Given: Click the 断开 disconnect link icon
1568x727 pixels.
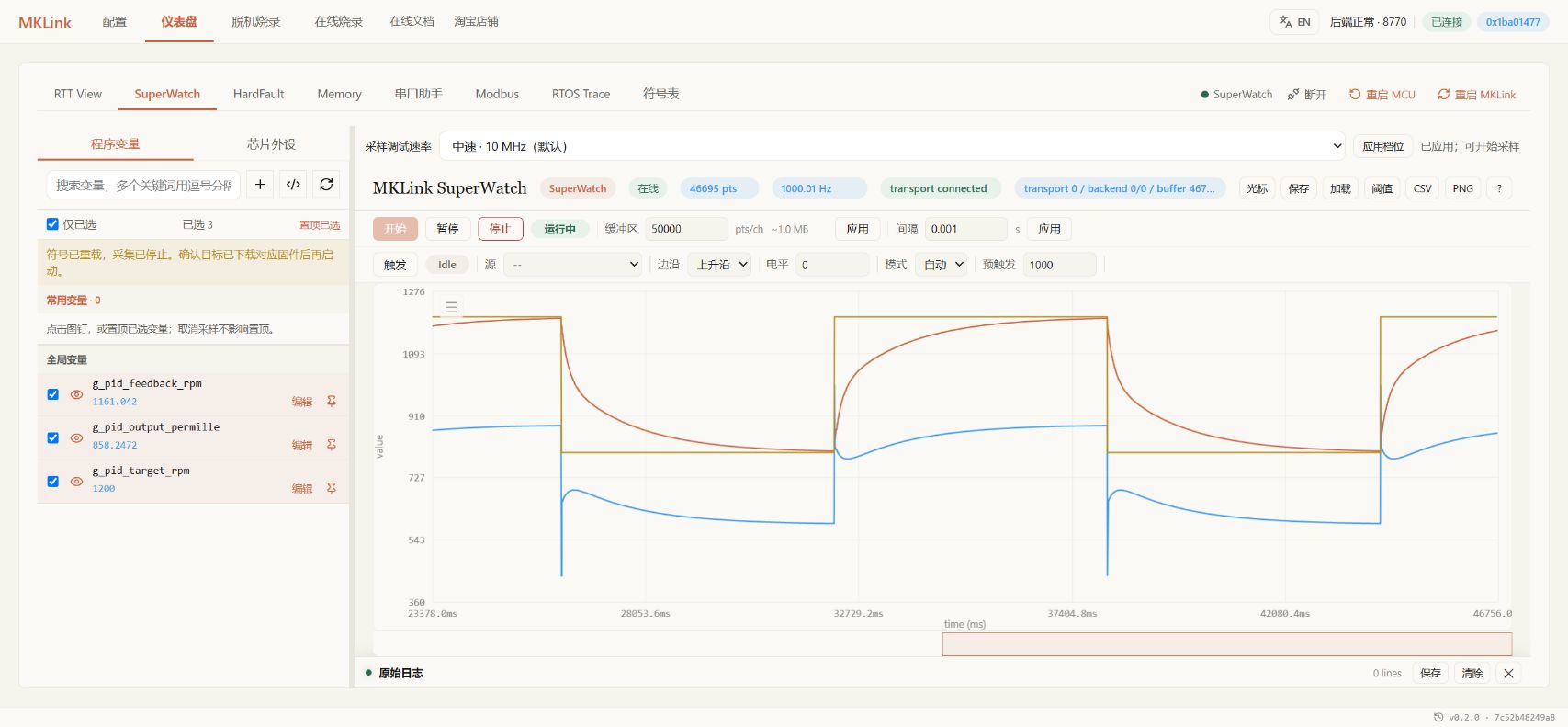Looking at the screenshot, I should (x=1293, y=95).
